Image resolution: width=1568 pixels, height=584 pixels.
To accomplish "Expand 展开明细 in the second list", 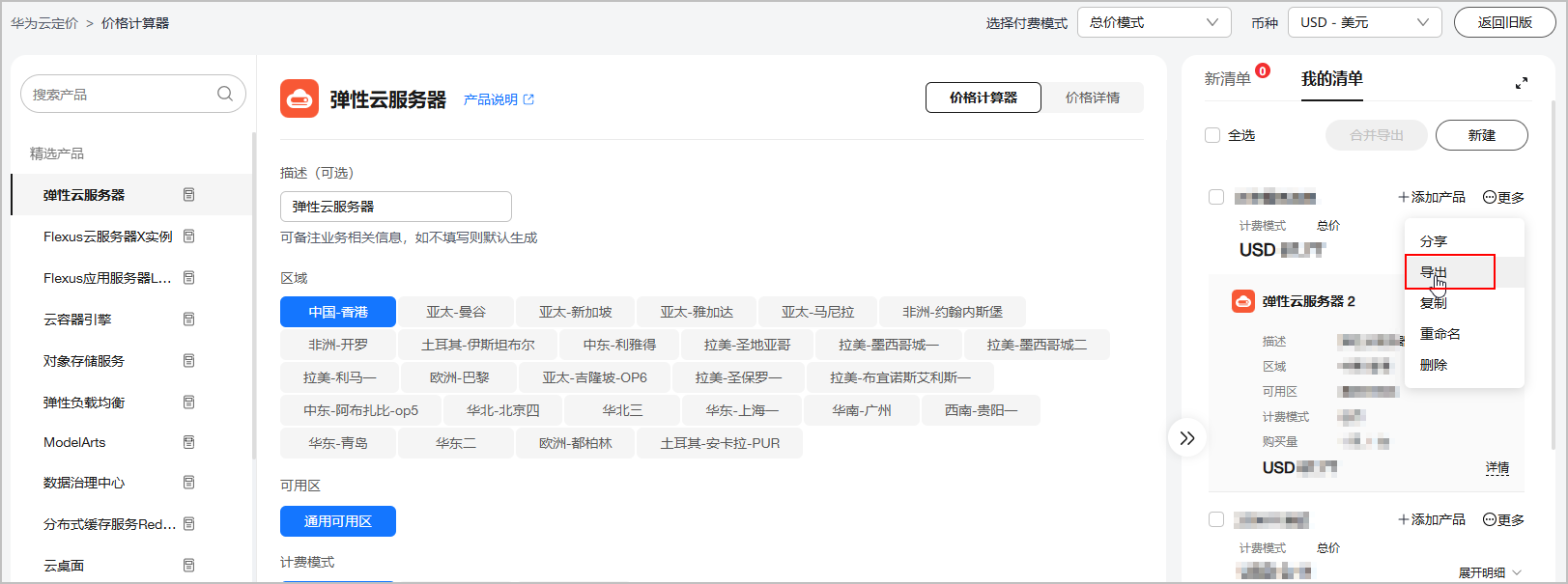I will [1490, 572].
